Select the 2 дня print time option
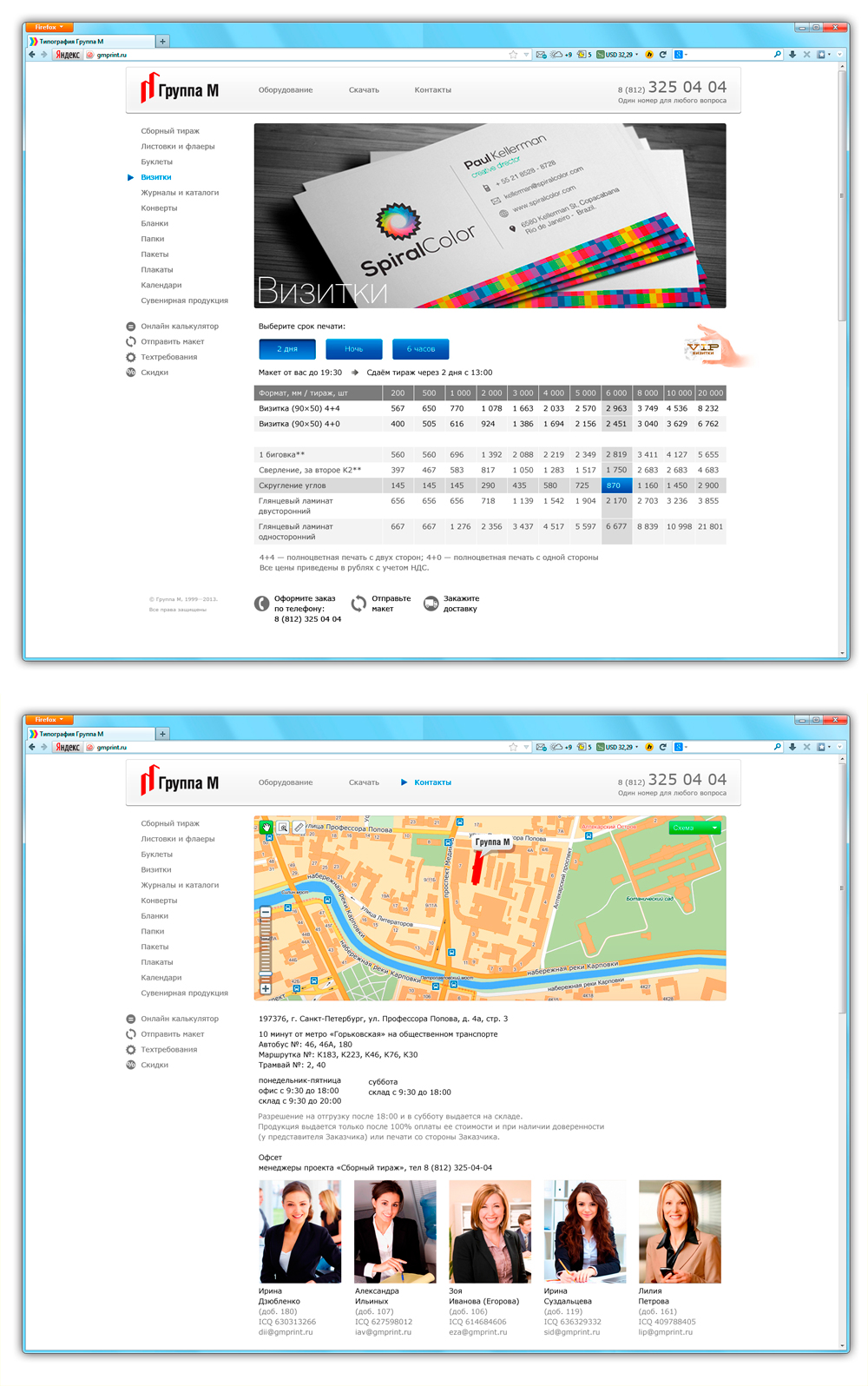The image size is (868, 1386). (287, 349)
